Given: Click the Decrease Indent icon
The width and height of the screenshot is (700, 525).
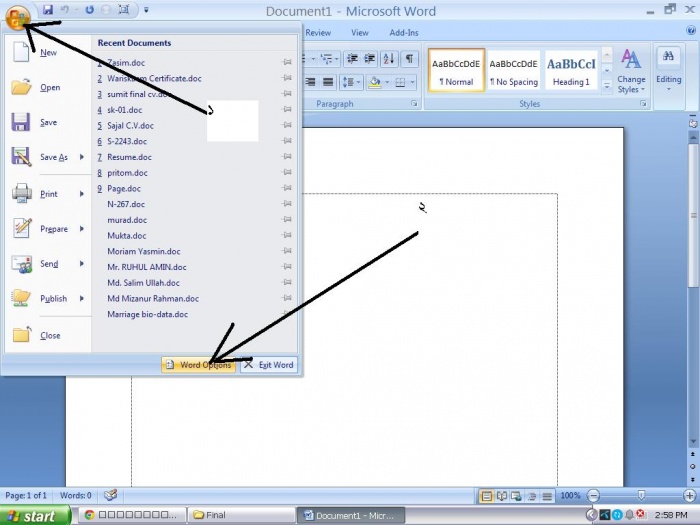Looking at the screenshot, I should point(352,58).
